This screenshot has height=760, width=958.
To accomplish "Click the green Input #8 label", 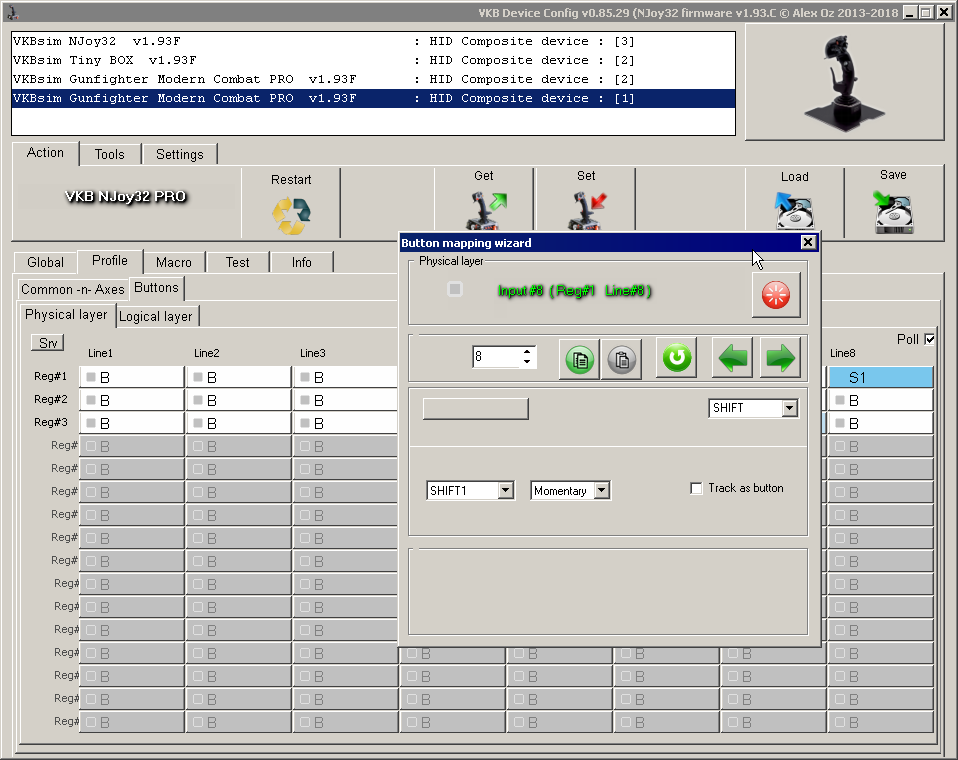I will pos(574,291).
